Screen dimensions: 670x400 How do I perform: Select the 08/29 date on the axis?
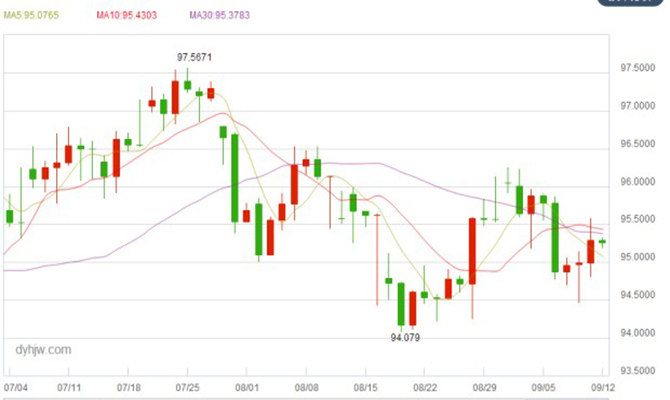[485, 385]
